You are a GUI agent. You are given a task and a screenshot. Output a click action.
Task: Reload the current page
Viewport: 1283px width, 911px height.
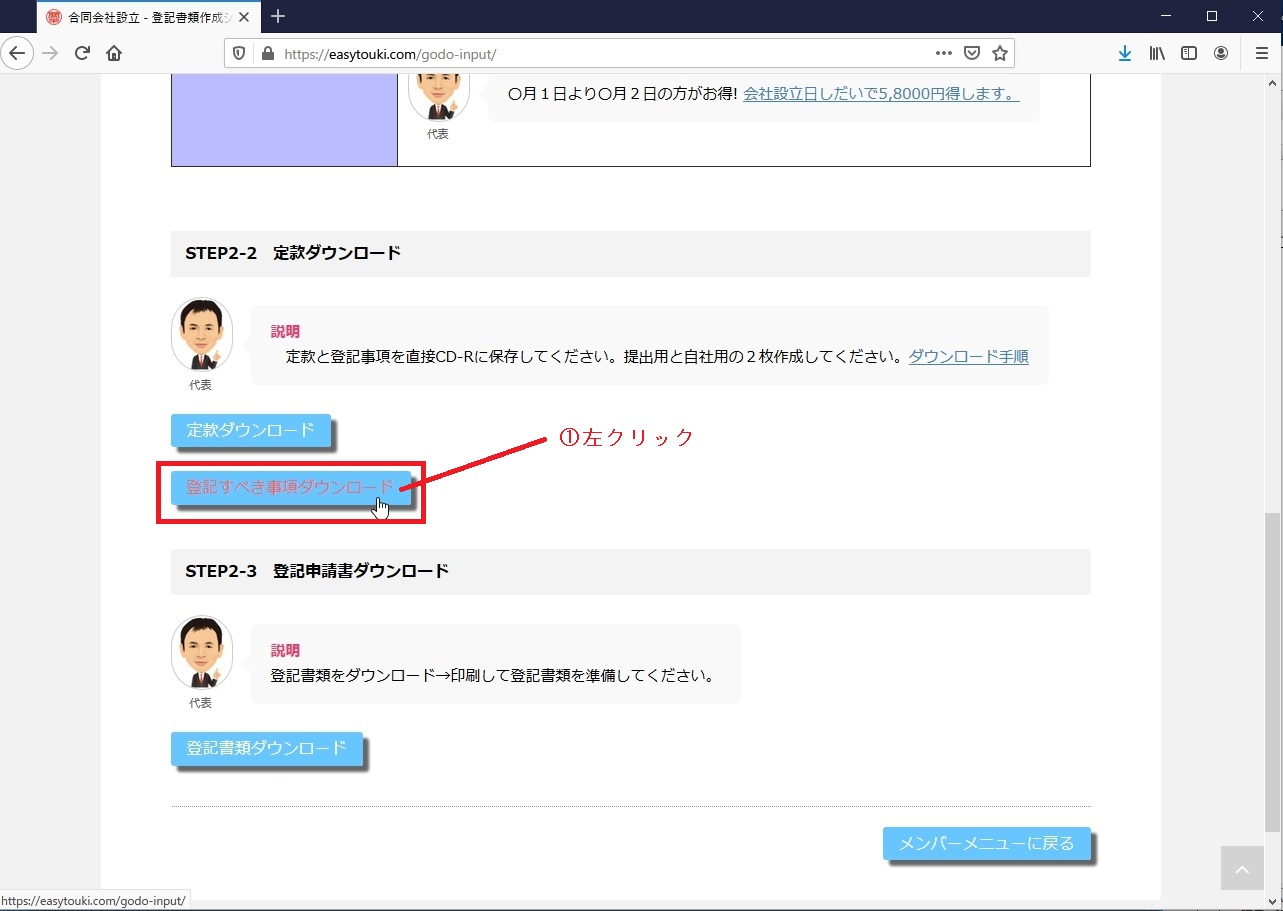coord(82,53)
